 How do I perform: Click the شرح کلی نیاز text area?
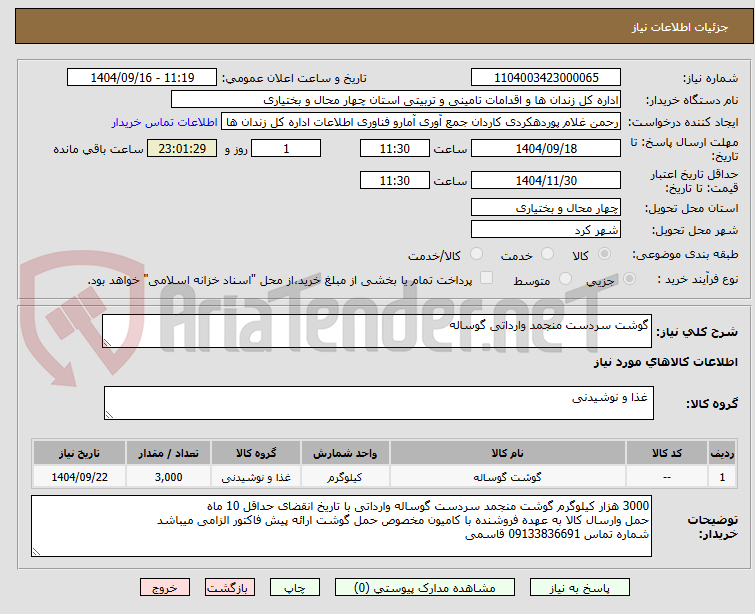click(x=377, y=331)
